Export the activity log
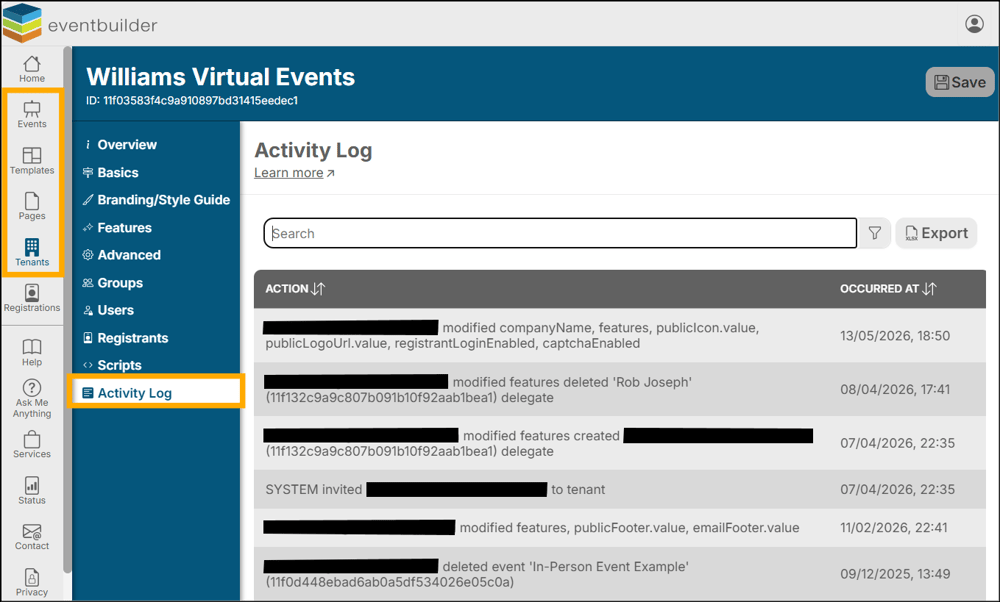Screen dimensions: 1000x602 tap(936, 233)
